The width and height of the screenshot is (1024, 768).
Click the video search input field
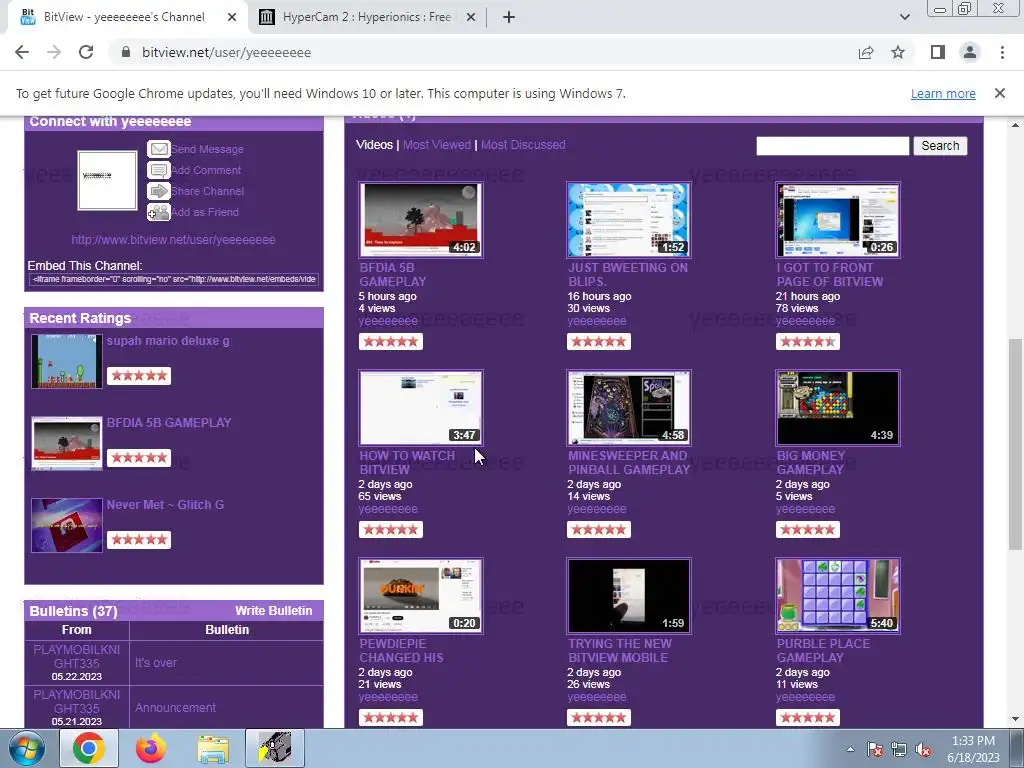pos(832,146)
